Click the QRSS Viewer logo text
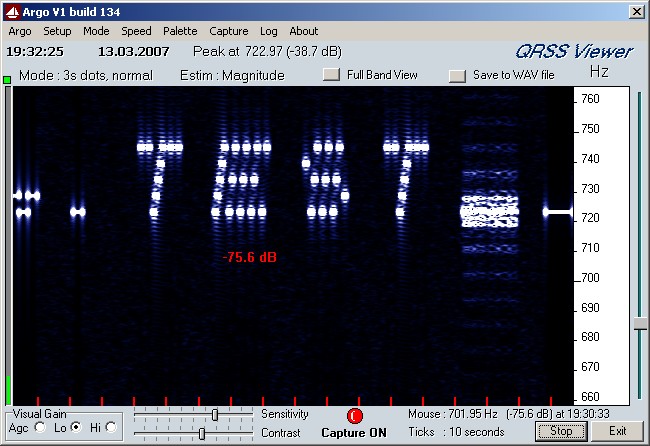 [574, 52]
